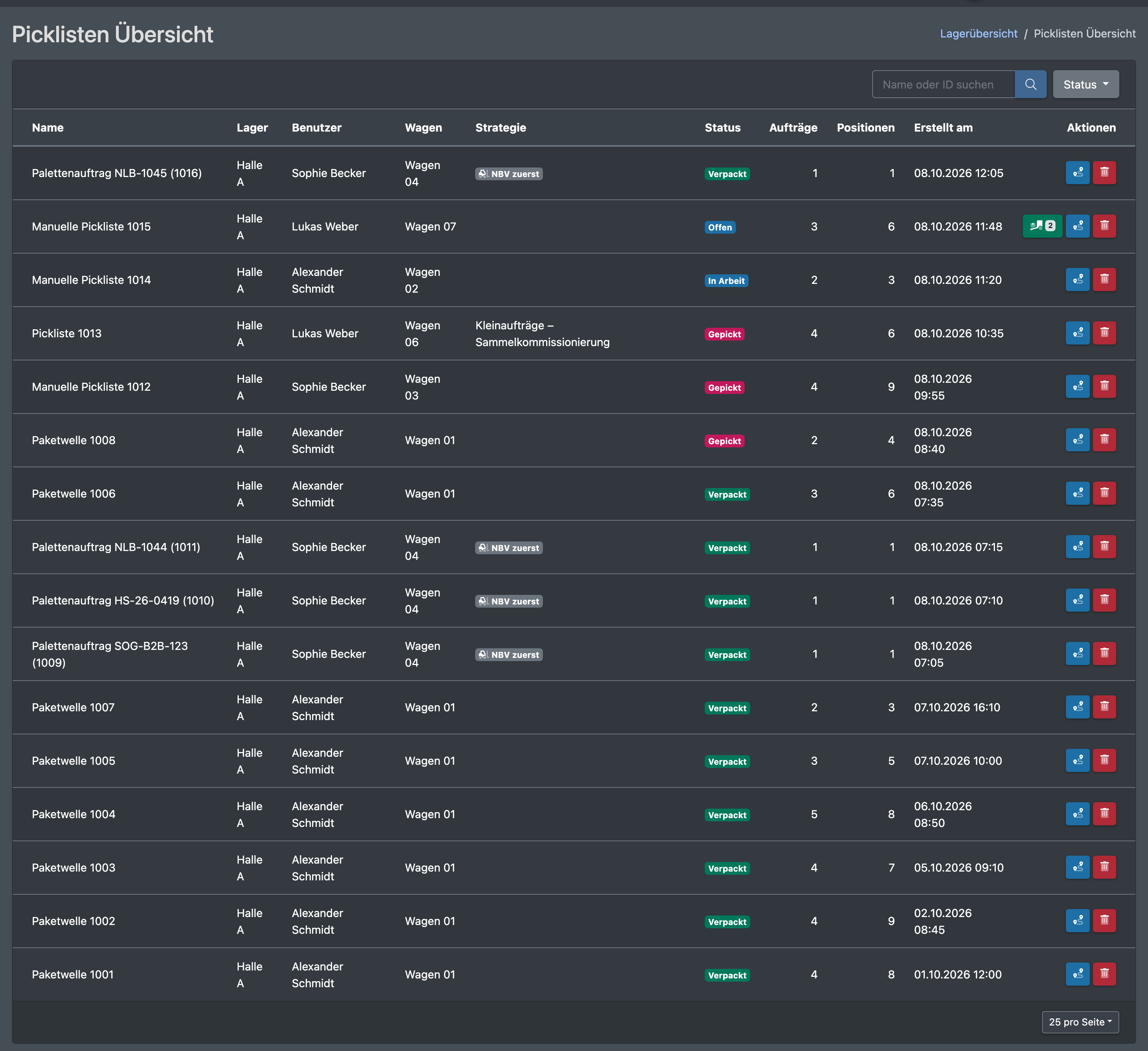Delete Paketwelle 1003 with trash icon
Screen dimensions: 1148x1051
click(x=1104, y=868)
